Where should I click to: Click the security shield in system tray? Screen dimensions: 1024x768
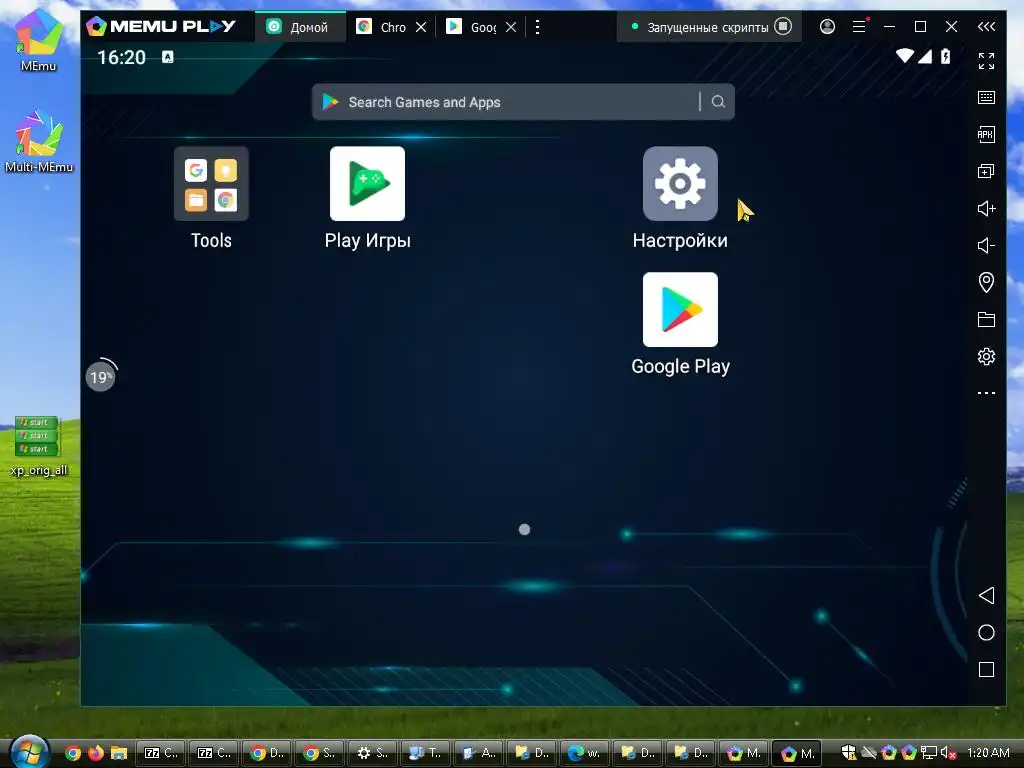848,753
